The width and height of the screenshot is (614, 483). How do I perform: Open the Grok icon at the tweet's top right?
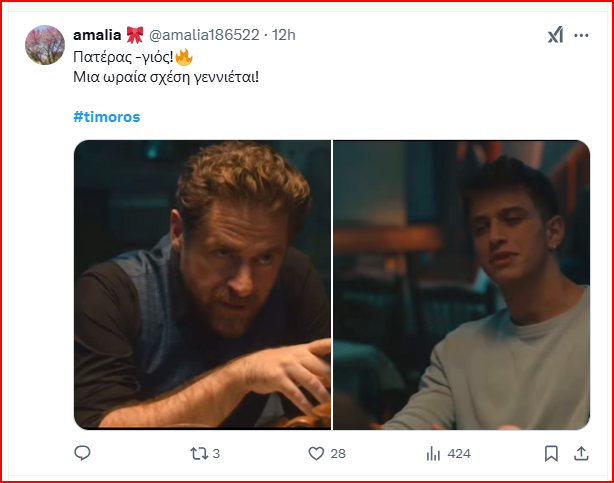point(556,35)
